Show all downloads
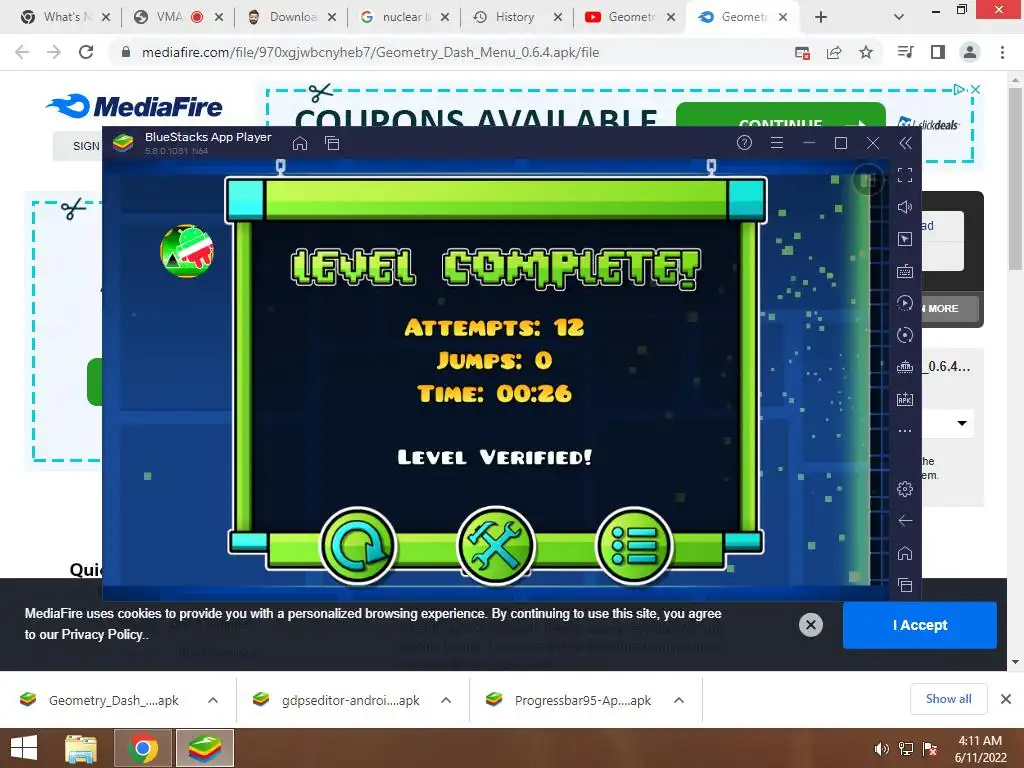Viewport: 1024px width, 768px height. point(948,699)
